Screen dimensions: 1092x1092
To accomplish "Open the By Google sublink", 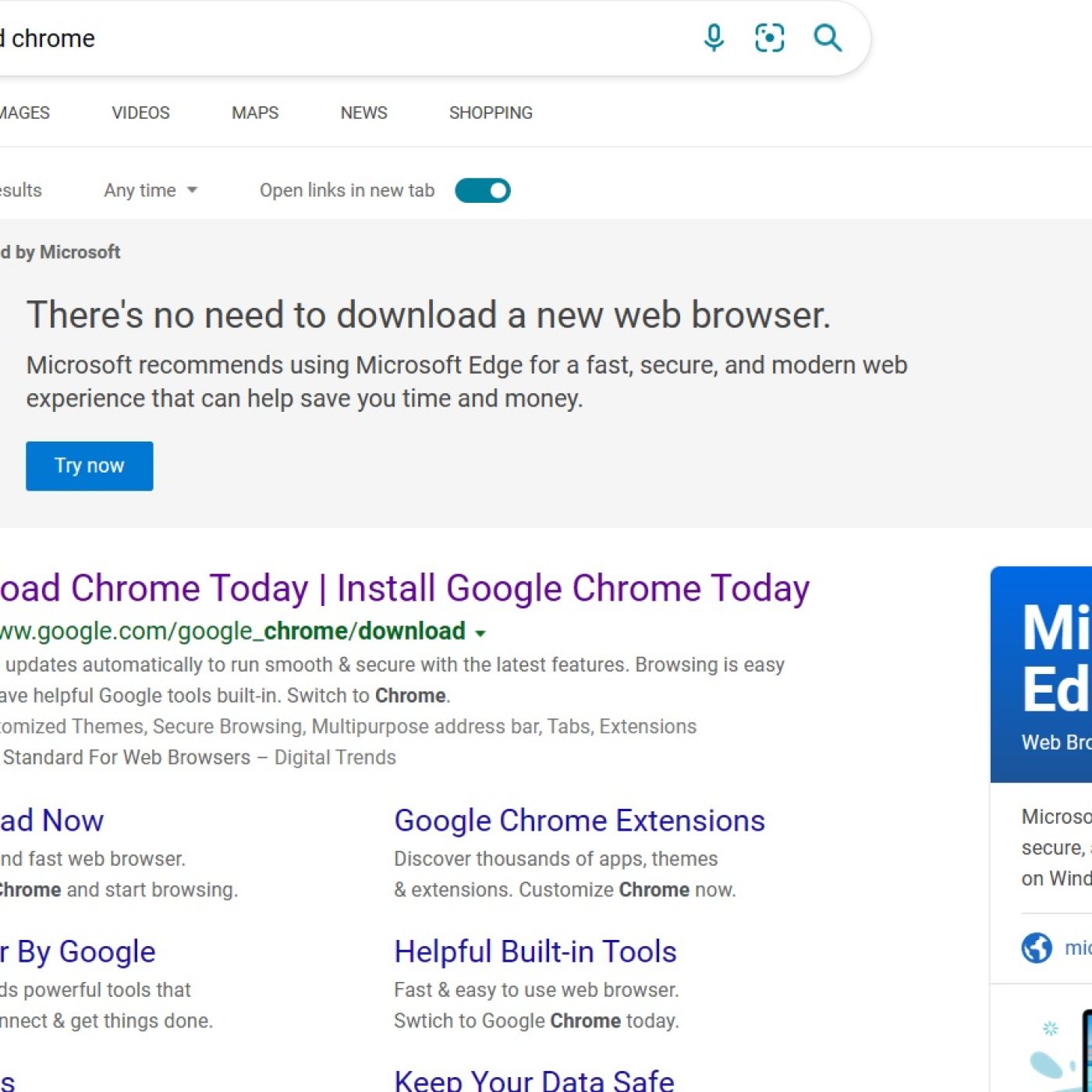I will (x=78, y=952).
